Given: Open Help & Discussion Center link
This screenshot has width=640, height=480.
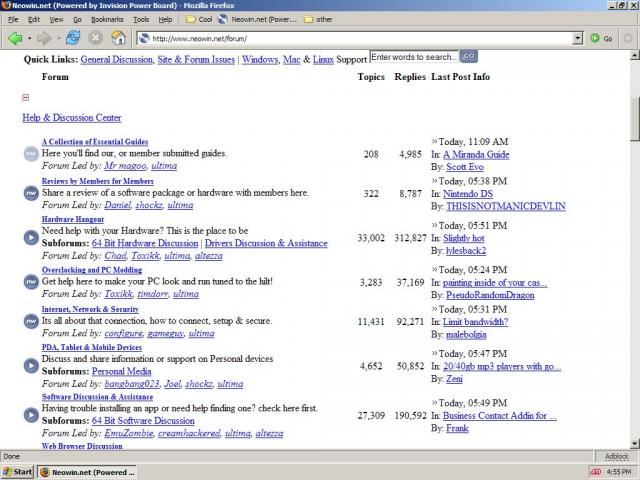Looking at the screenshot, I should 72,118.
